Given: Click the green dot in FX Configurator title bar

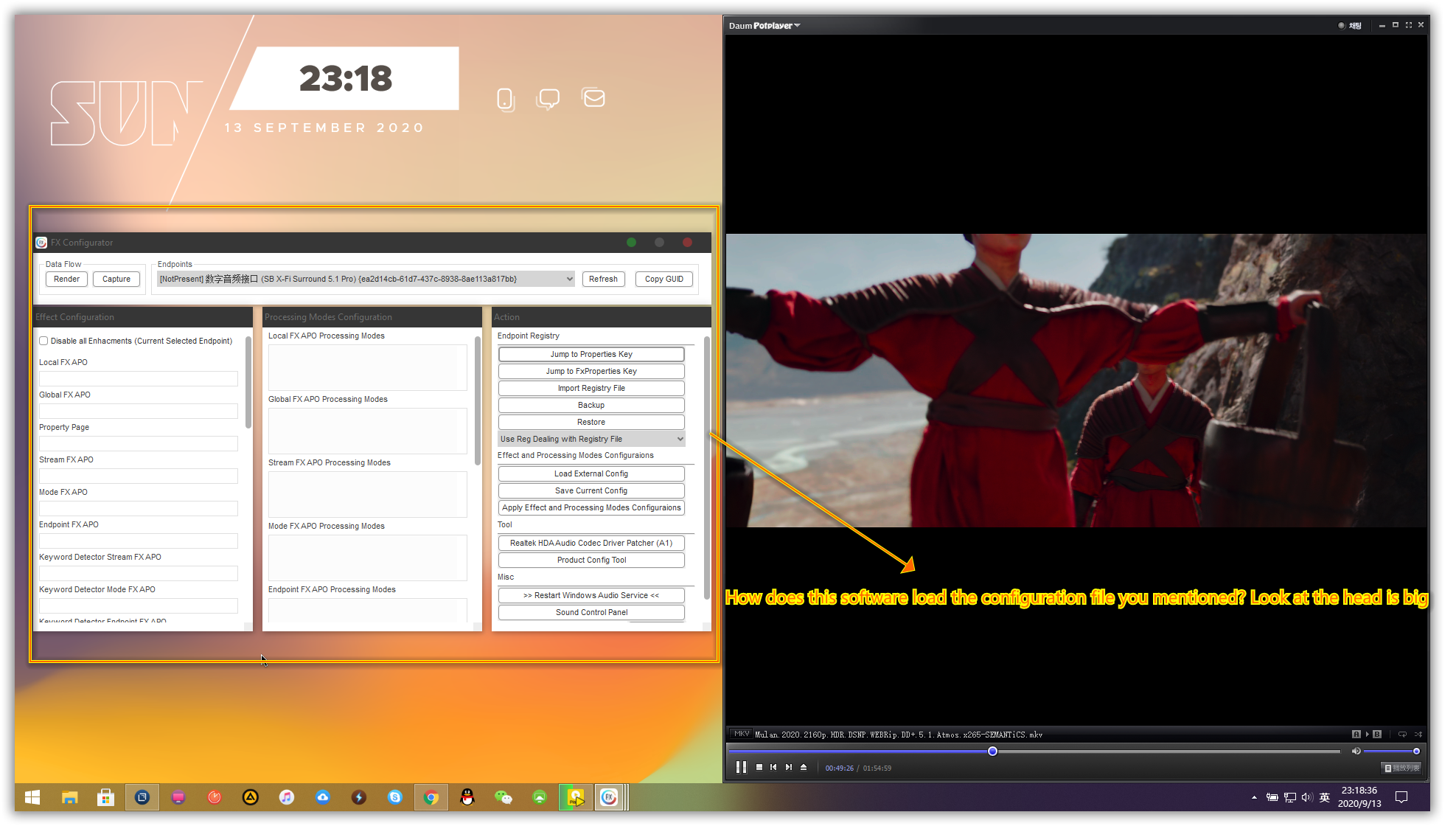Looking at the screenshot, I should point(631,242).
